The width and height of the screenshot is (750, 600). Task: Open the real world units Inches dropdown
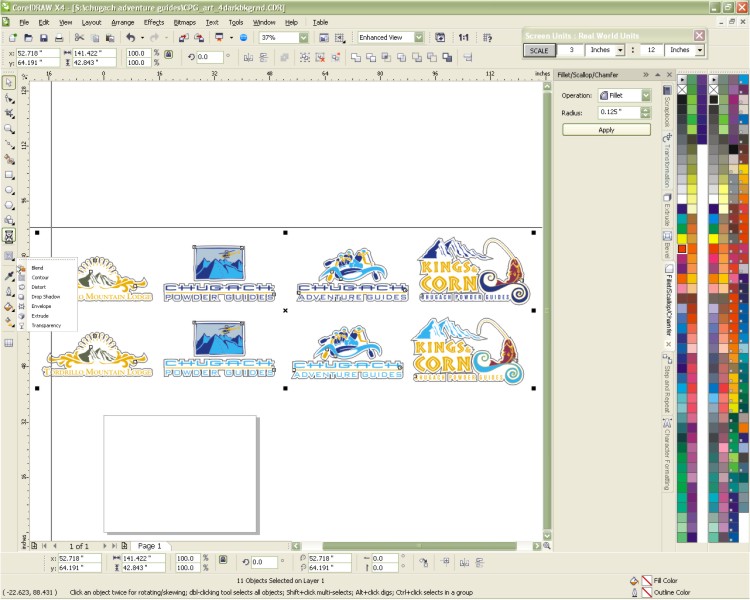(700, 50)
